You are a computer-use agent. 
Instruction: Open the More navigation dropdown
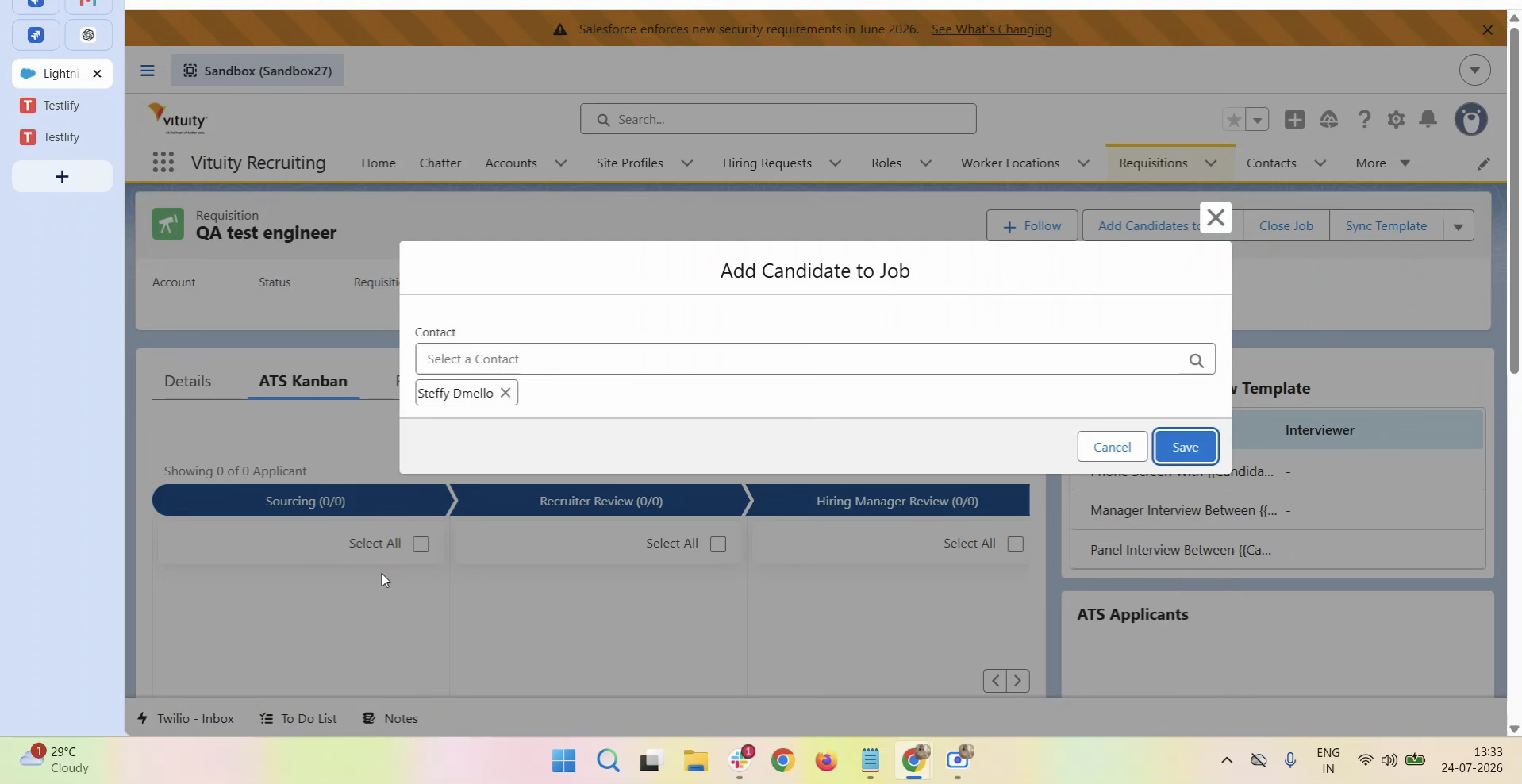pyautogui.click(x=1382, y=163)
